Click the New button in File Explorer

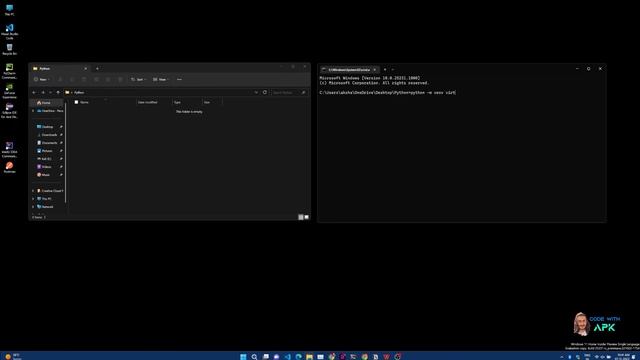point(42,80)
